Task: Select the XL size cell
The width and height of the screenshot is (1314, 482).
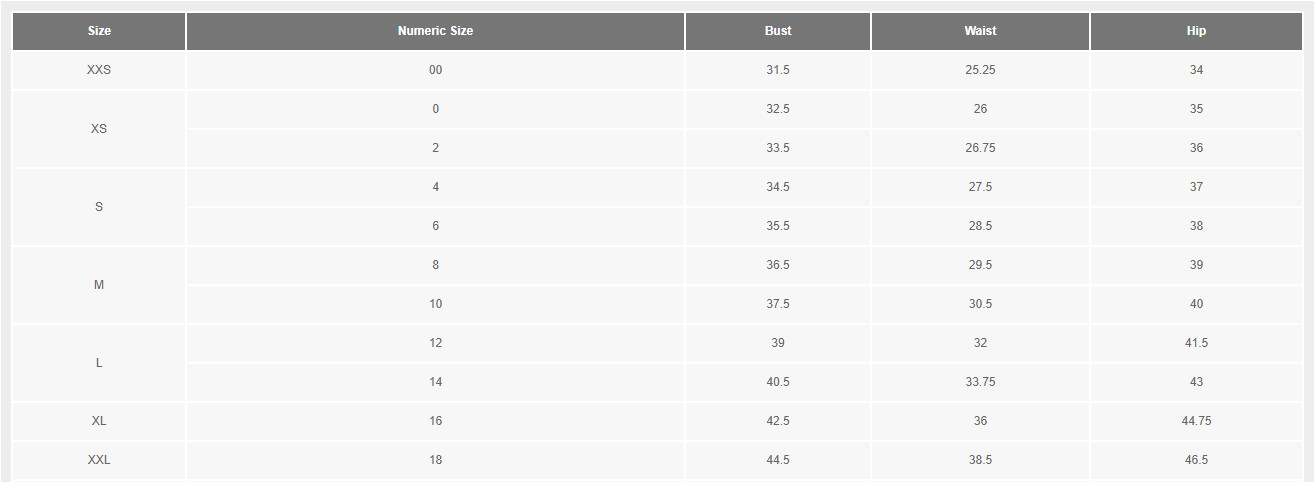Action: click(99, 421)
